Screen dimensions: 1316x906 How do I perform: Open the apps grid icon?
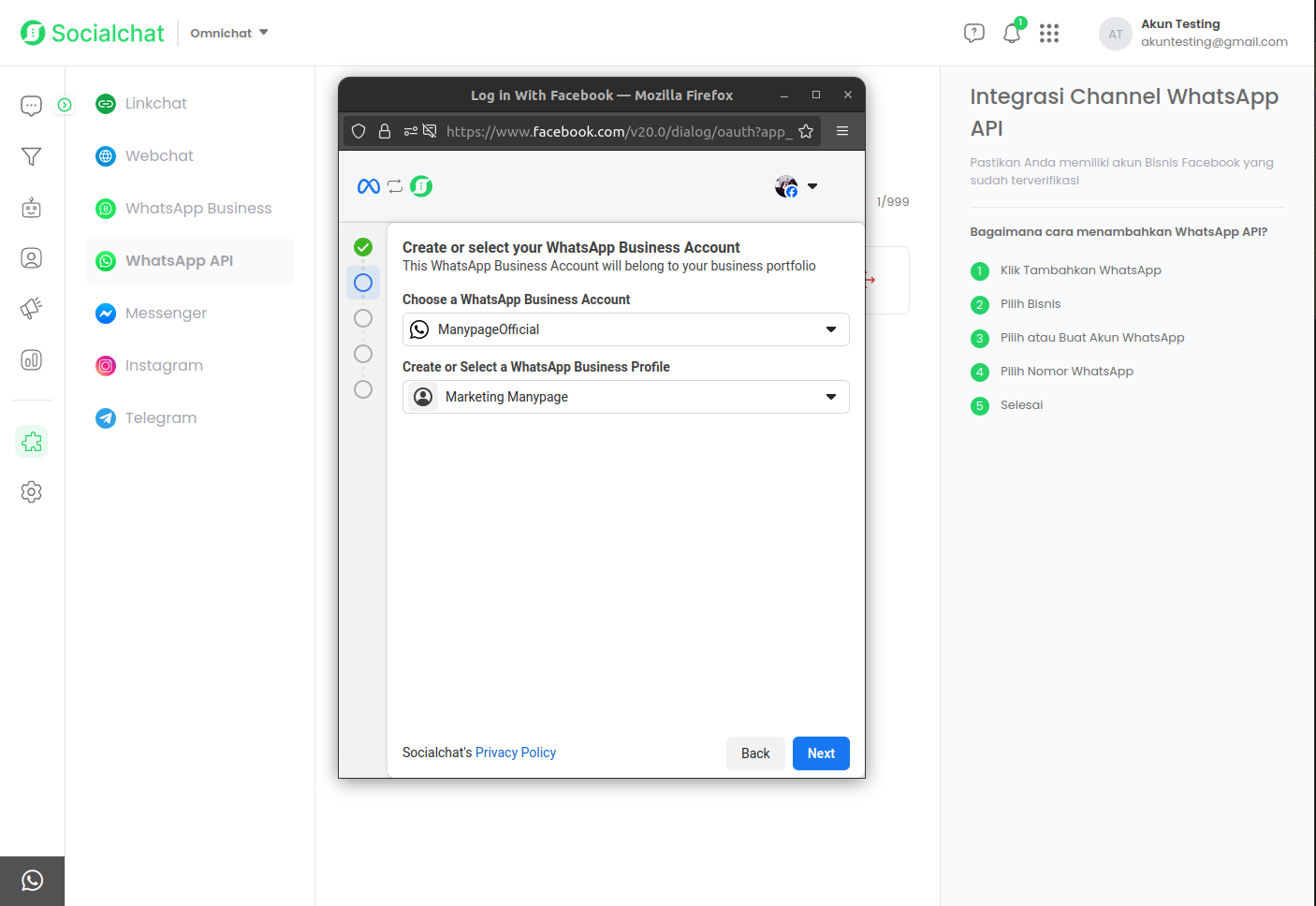pyautogui.click(x=1049, y=34)
